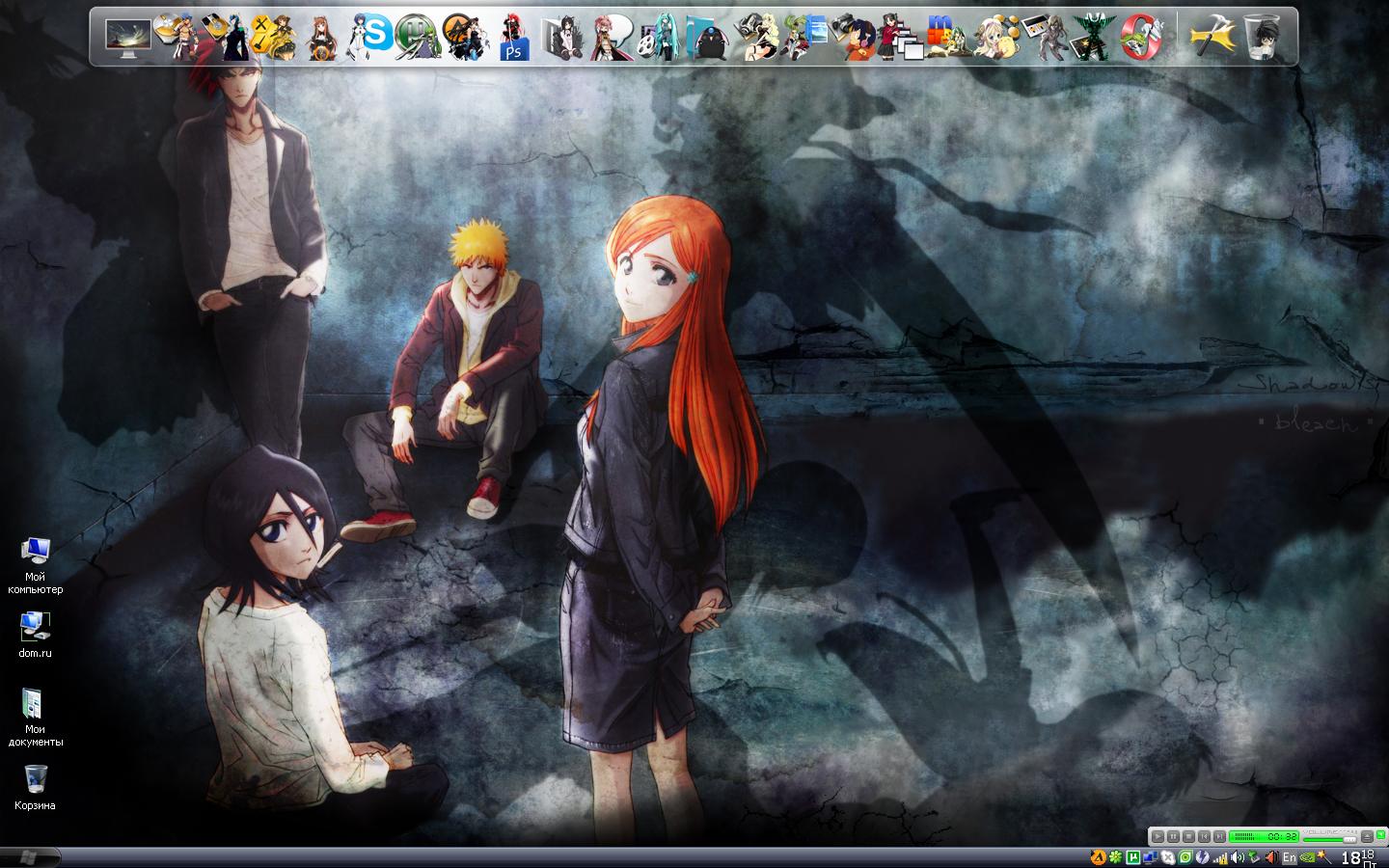The height and width of the screenshot is (868, 1389).
Task: Click the safely remove hardware tray icon
Action: [1255, 857]
